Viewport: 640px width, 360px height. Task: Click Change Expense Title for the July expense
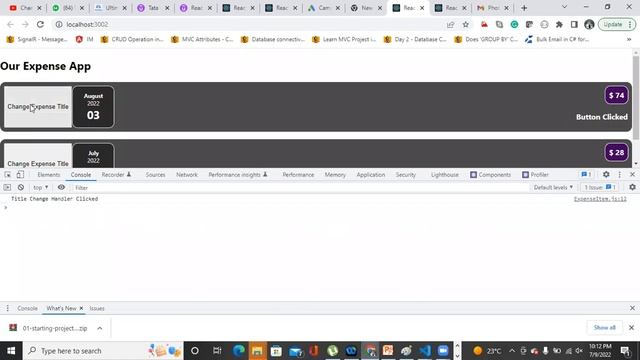pos(38,156)
